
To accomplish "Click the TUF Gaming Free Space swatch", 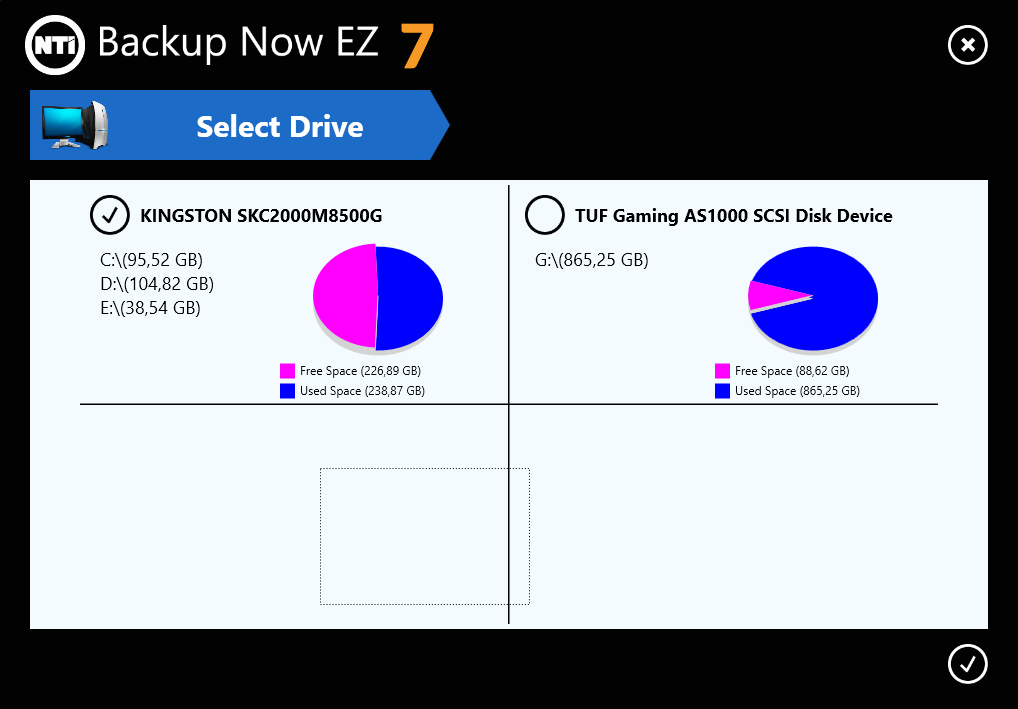I will 723,371.
